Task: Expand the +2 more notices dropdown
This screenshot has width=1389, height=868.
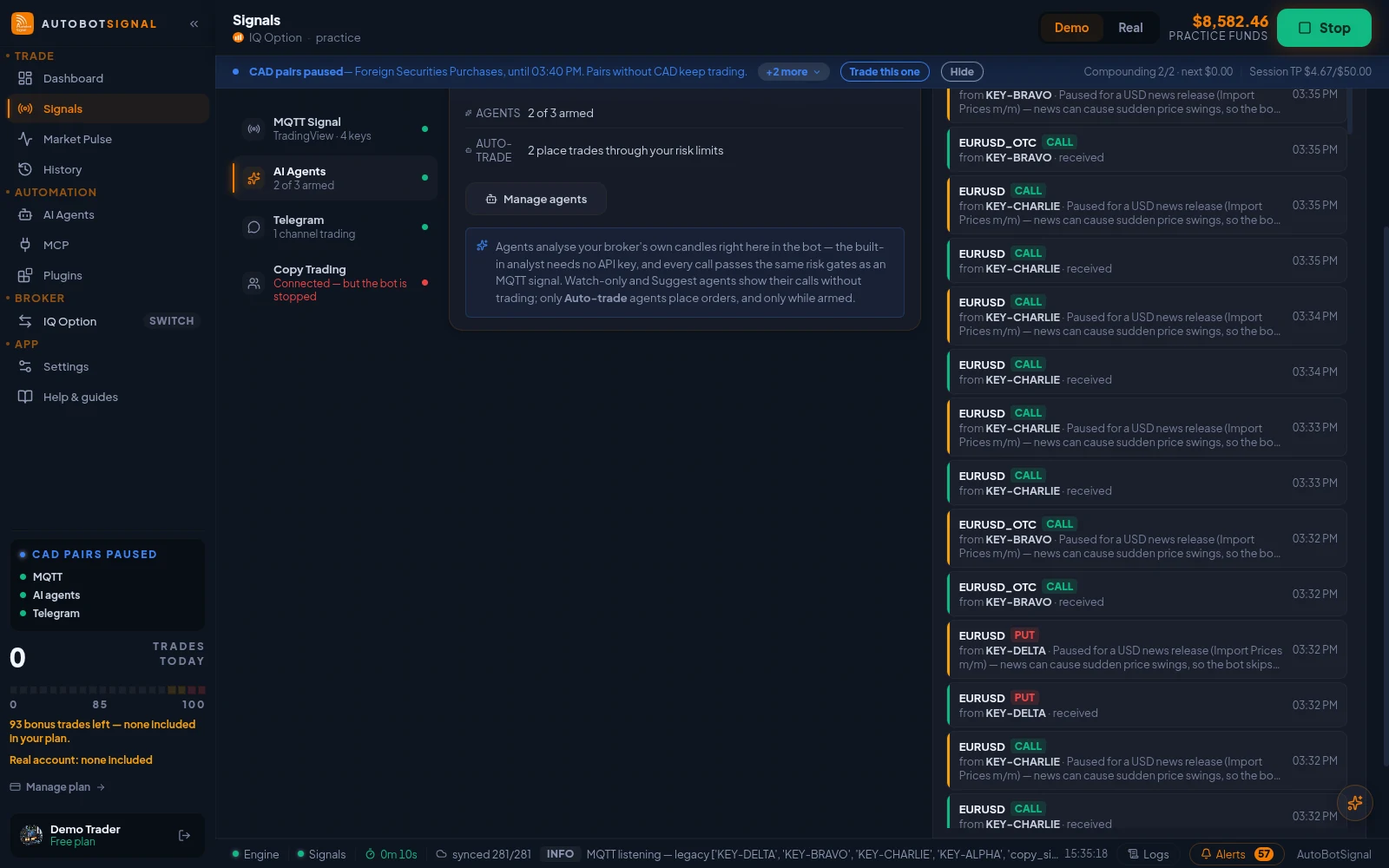Action: pyautogui.click(x=793, y=72)
